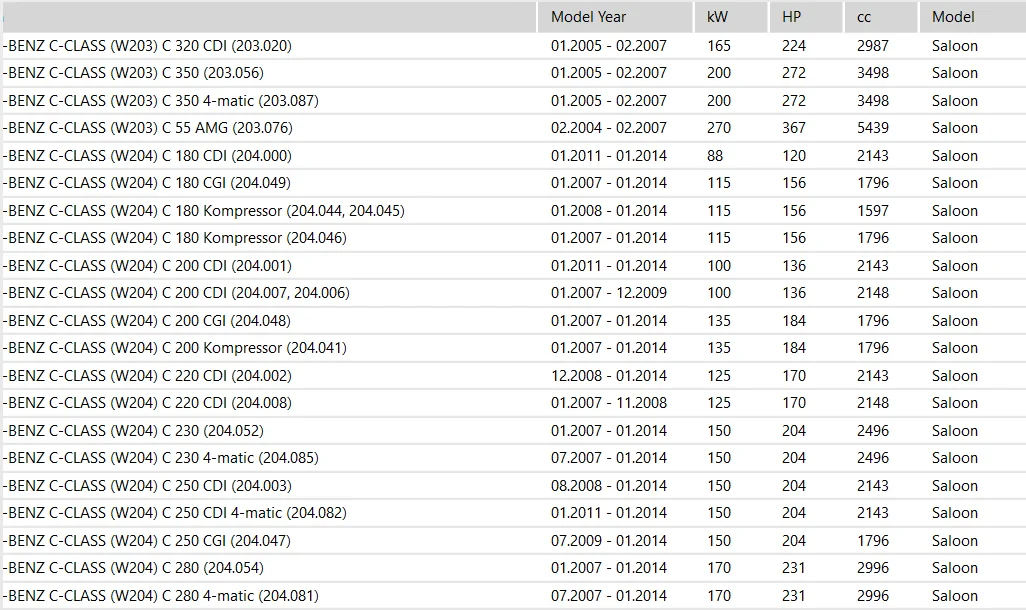Select row C 250 CGI (204.047)
The height and width of the screenshot is (610, 1026).
tap(513, 541)
